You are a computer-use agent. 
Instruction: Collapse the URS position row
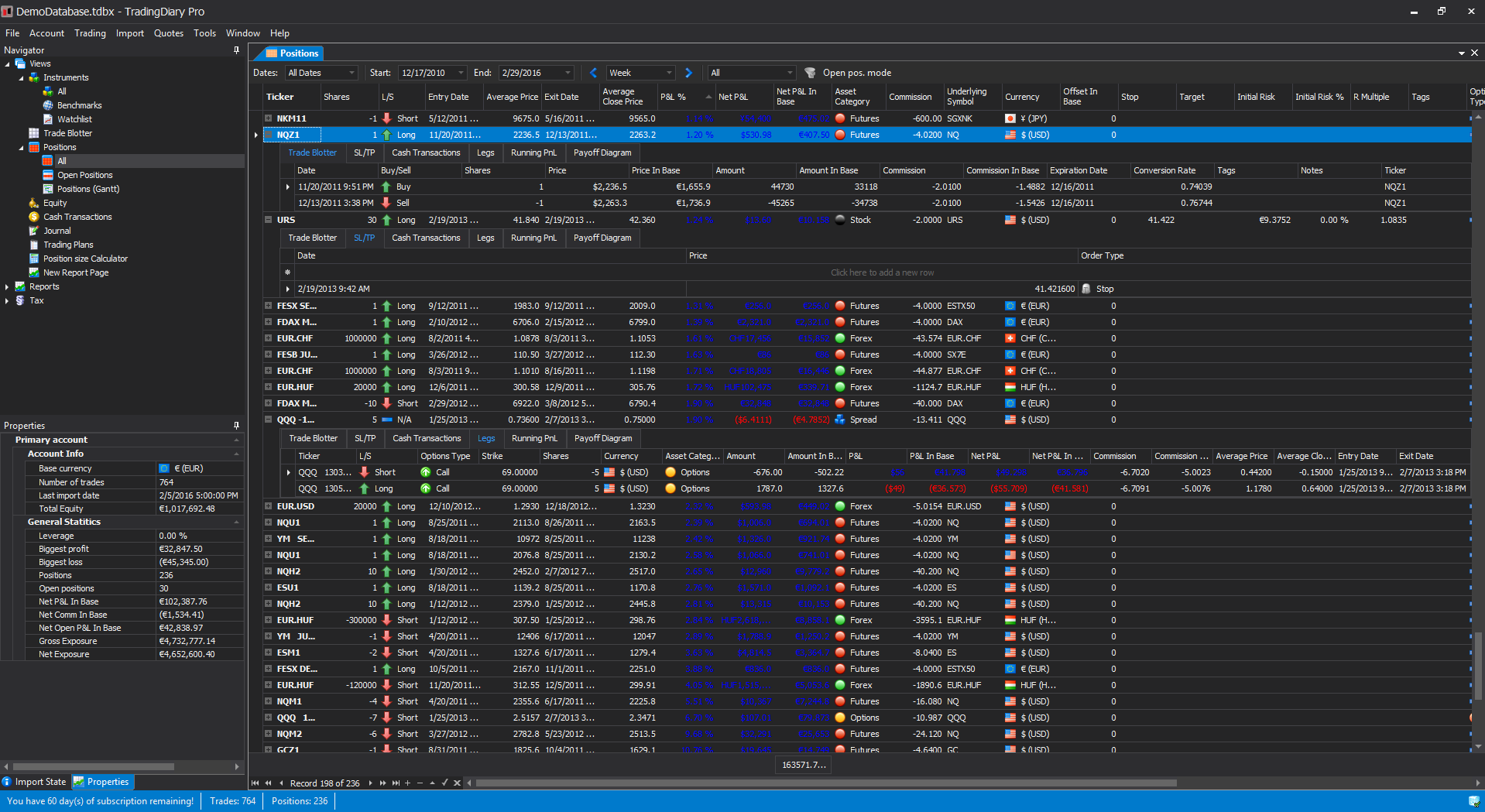pos(269,220)
